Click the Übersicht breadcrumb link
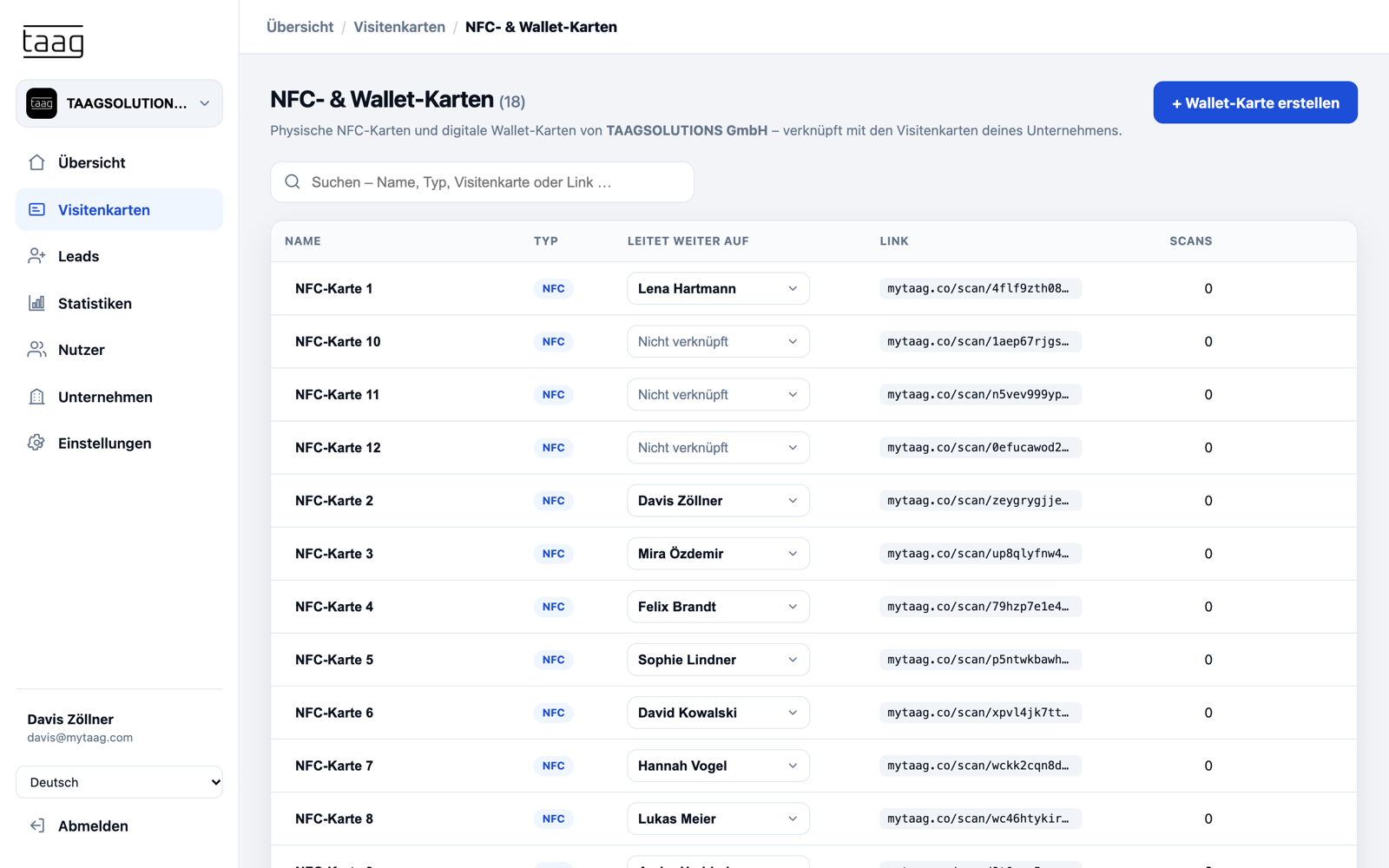 pyautogui.click(x=300, y=27)
